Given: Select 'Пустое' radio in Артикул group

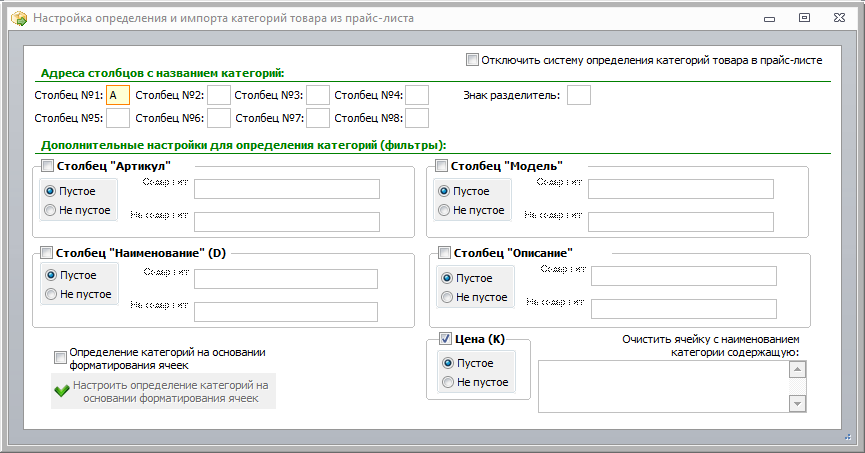Looking at the screenshot, I should (x=50, y=191).
